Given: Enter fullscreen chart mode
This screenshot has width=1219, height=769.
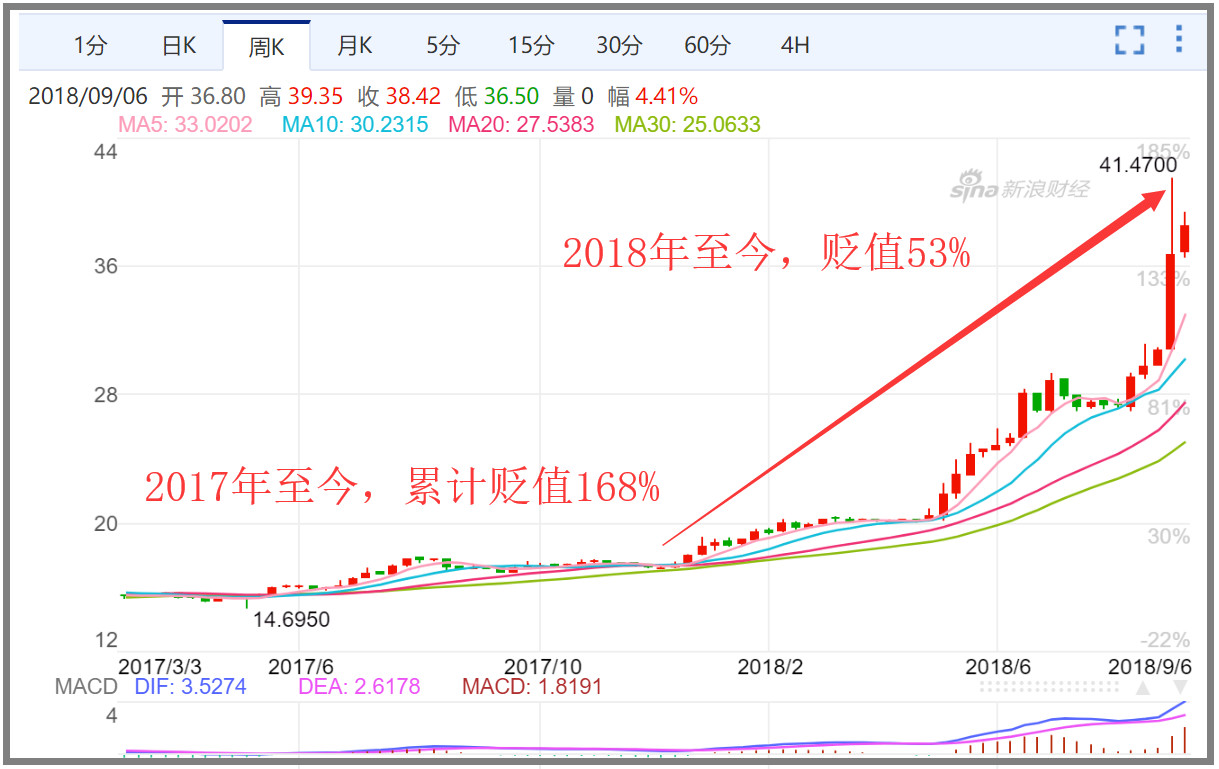Looking at the screenshot, I should coord(1129,41).
